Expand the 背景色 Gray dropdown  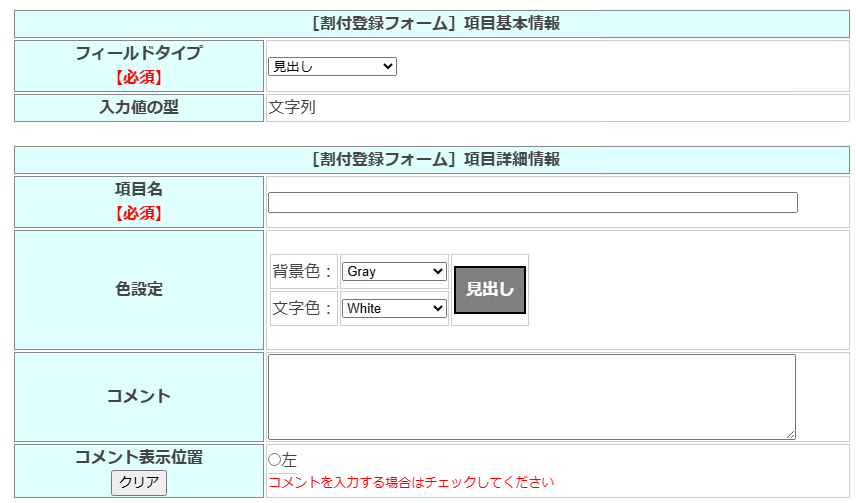tap(394, 272)
